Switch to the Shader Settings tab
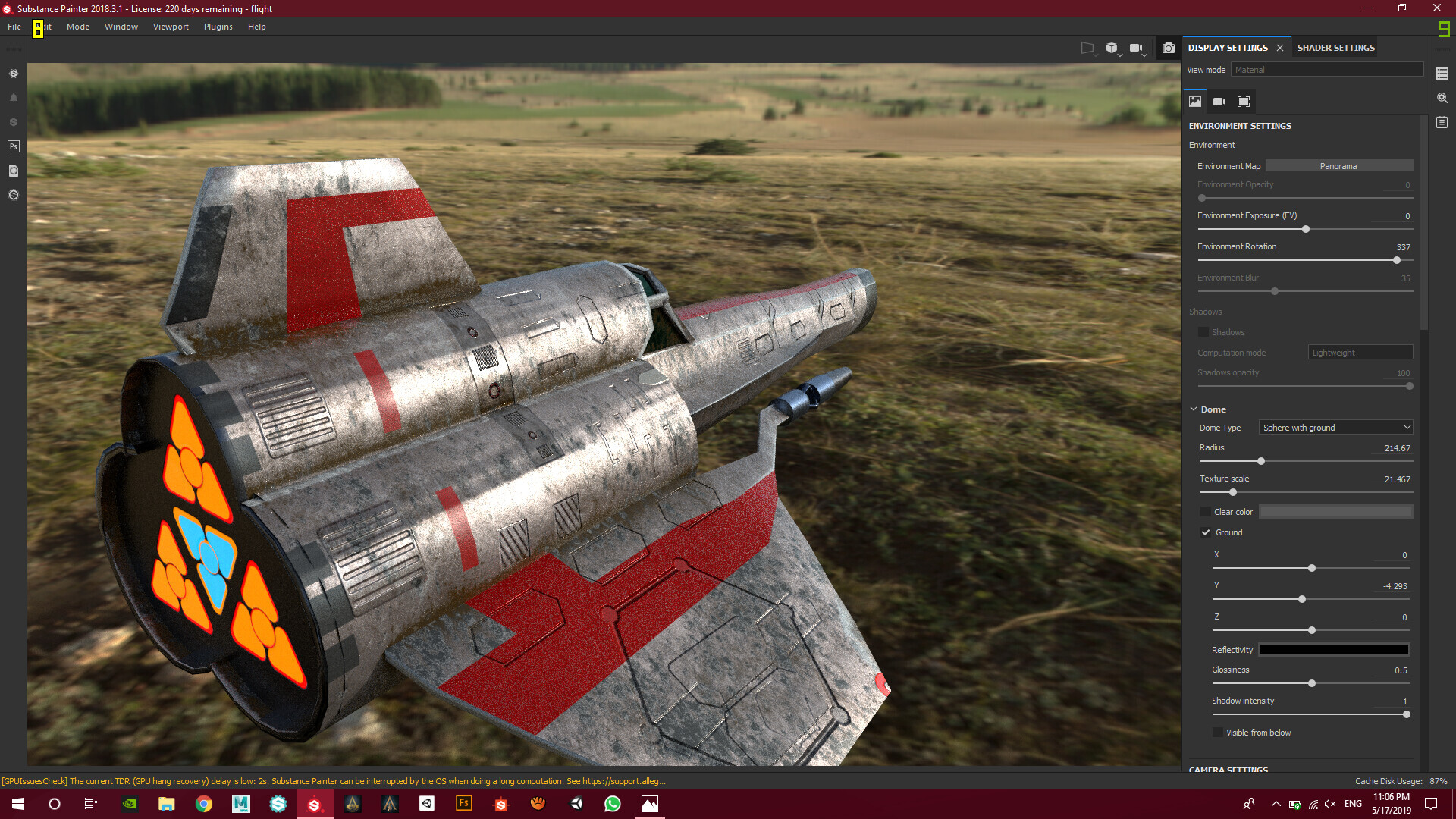Viewport: 1456px width, 819px height. (x=1335, y=48)
